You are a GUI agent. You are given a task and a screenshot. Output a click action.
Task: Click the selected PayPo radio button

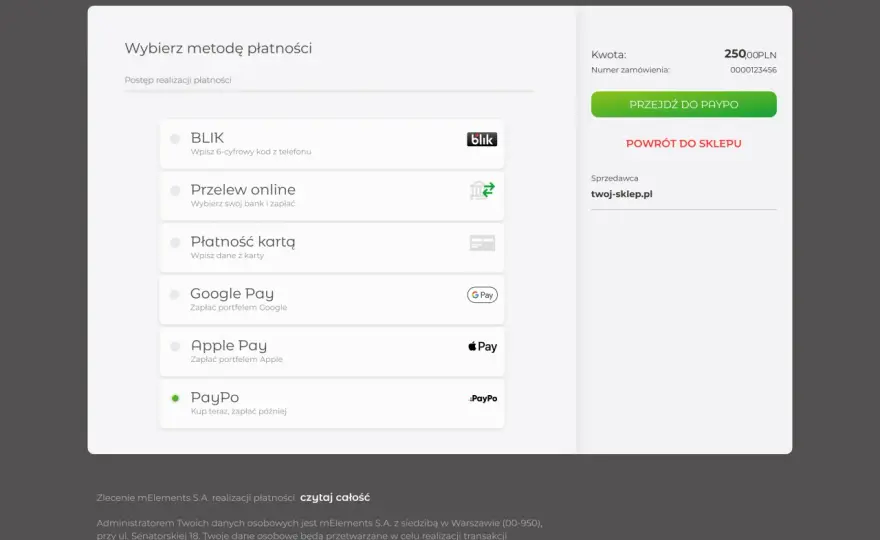click(175, 398)
